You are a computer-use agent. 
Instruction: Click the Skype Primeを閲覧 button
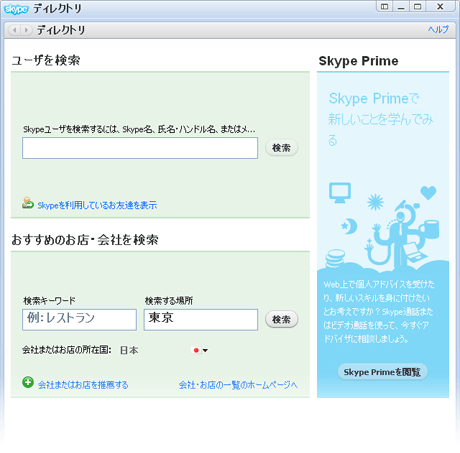point(382,372)
